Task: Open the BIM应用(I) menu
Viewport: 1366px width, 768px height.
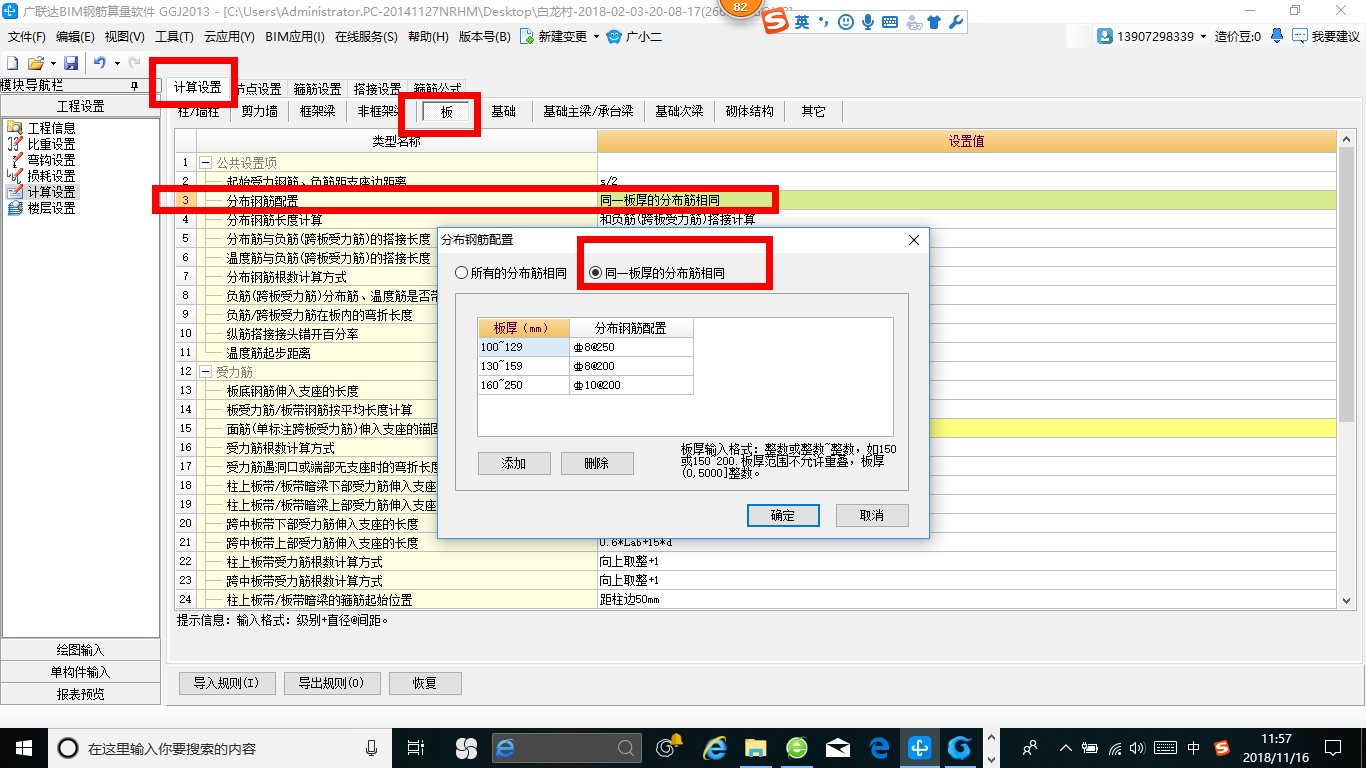Action: [295, 36]
